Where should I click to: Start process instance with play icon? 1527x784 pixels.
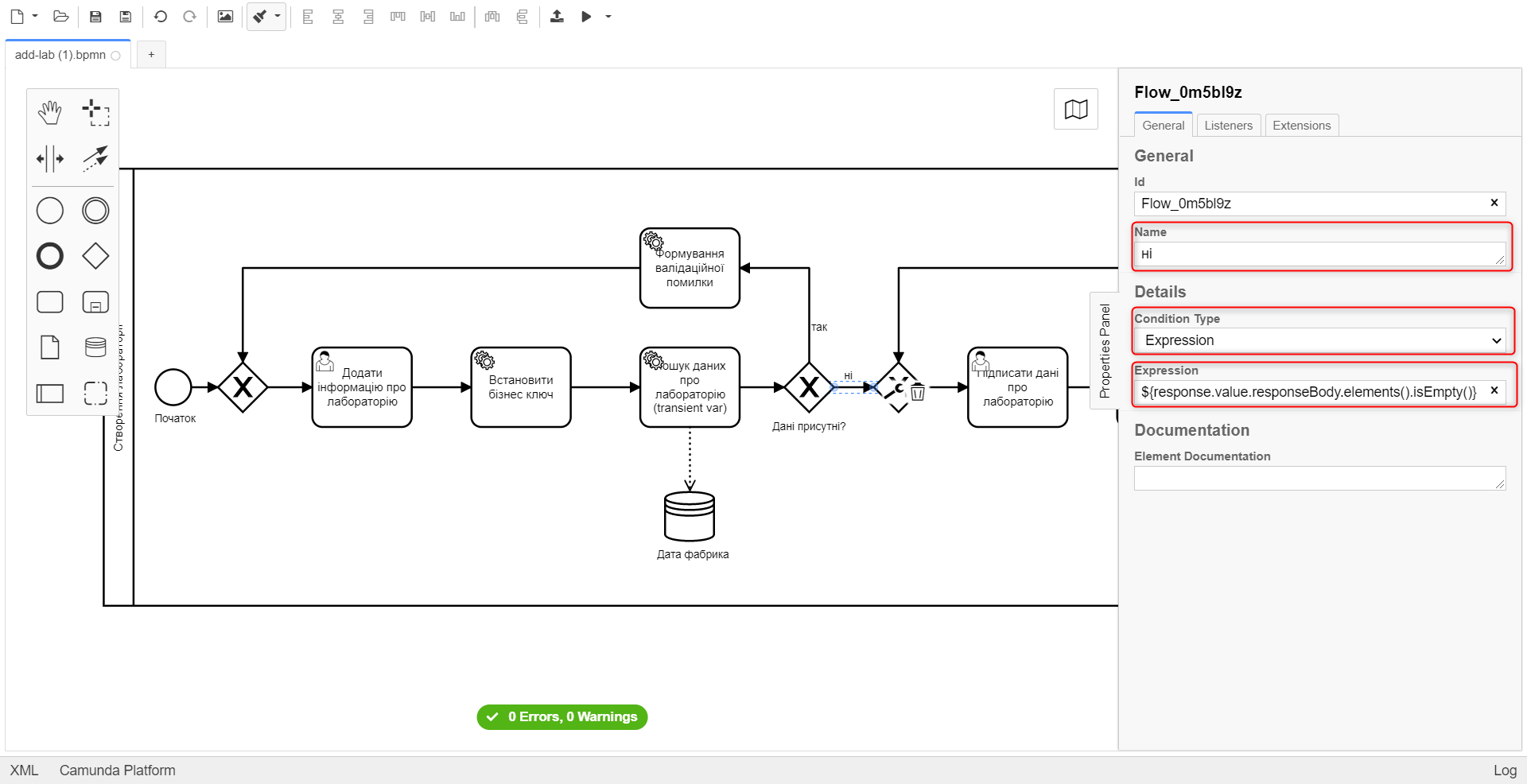coord(586,16)
